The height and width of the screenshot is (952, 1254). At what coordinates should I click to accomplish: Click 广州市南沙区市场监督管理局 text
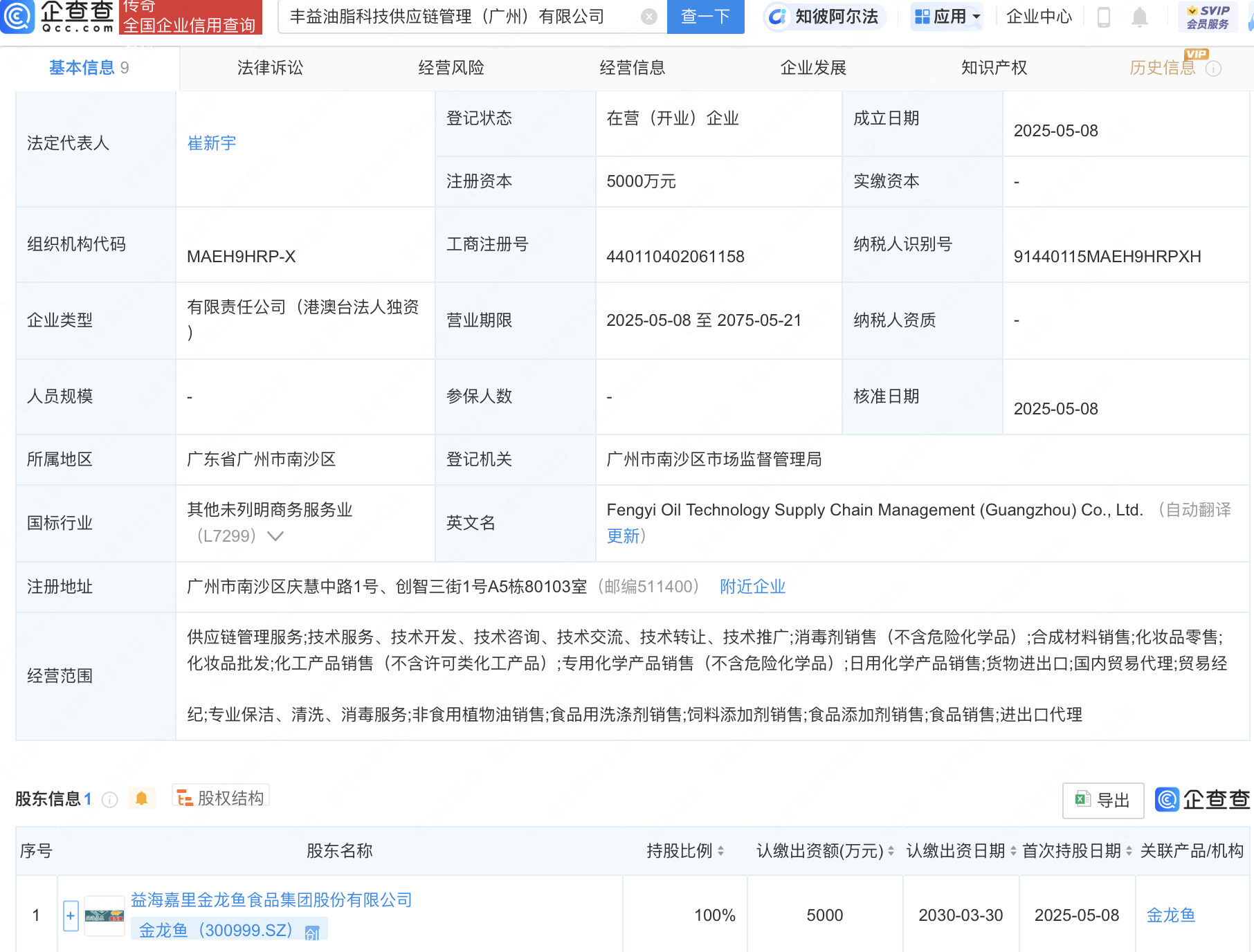(x=714, y=459)
